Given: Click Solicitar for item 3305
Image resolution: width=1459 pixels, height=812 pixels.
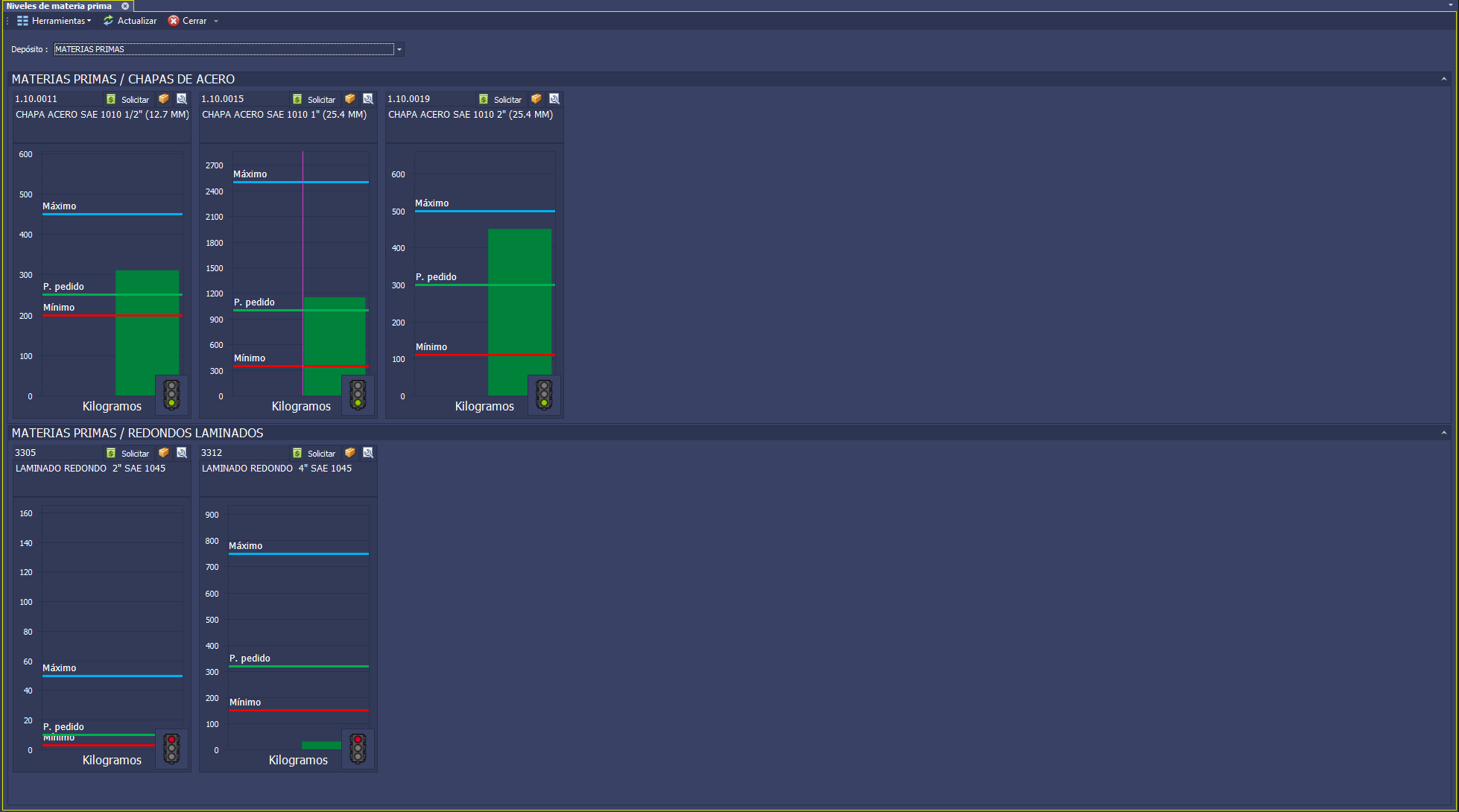Looking at the screenshot, I should point(128,453).
